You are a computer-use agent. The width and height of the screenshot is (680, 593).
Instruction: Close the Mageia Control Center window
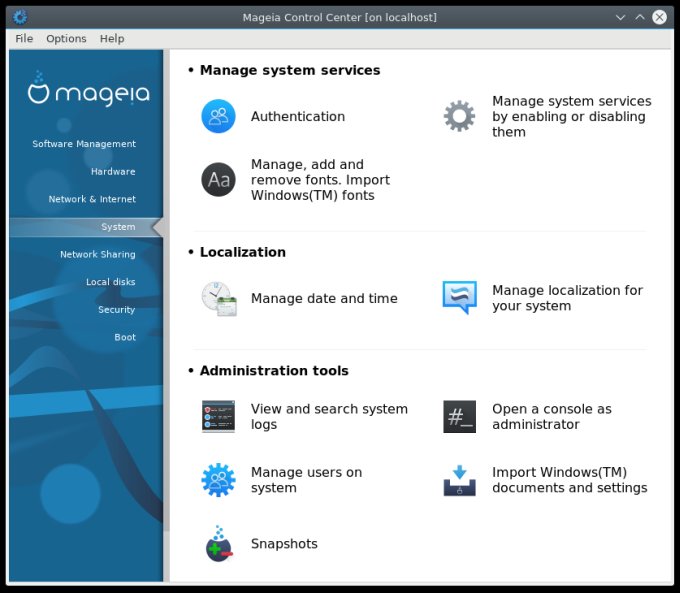(660, 17)
